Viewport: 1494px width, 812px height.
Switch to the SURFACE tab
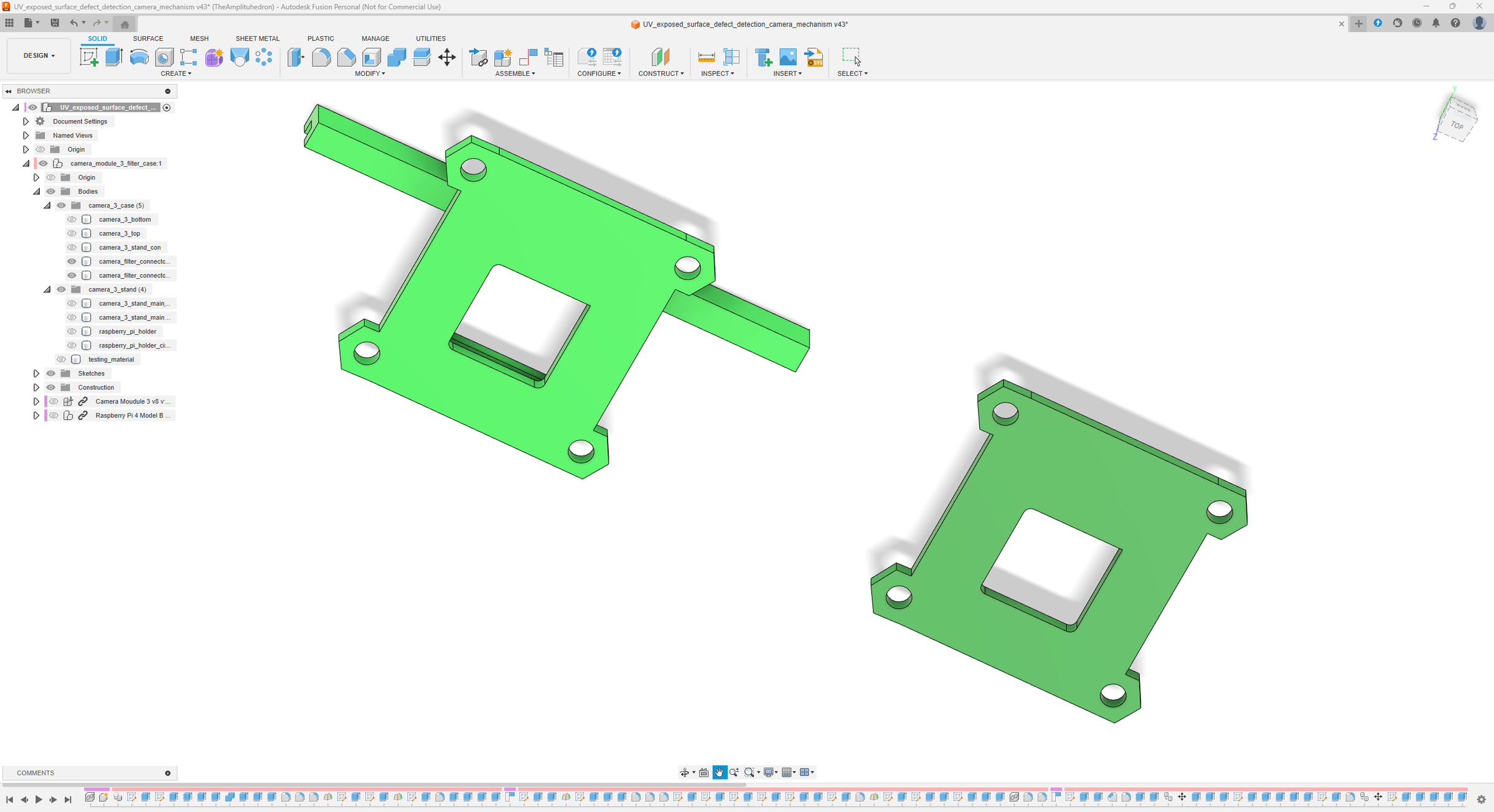click(x=148, y=39)
